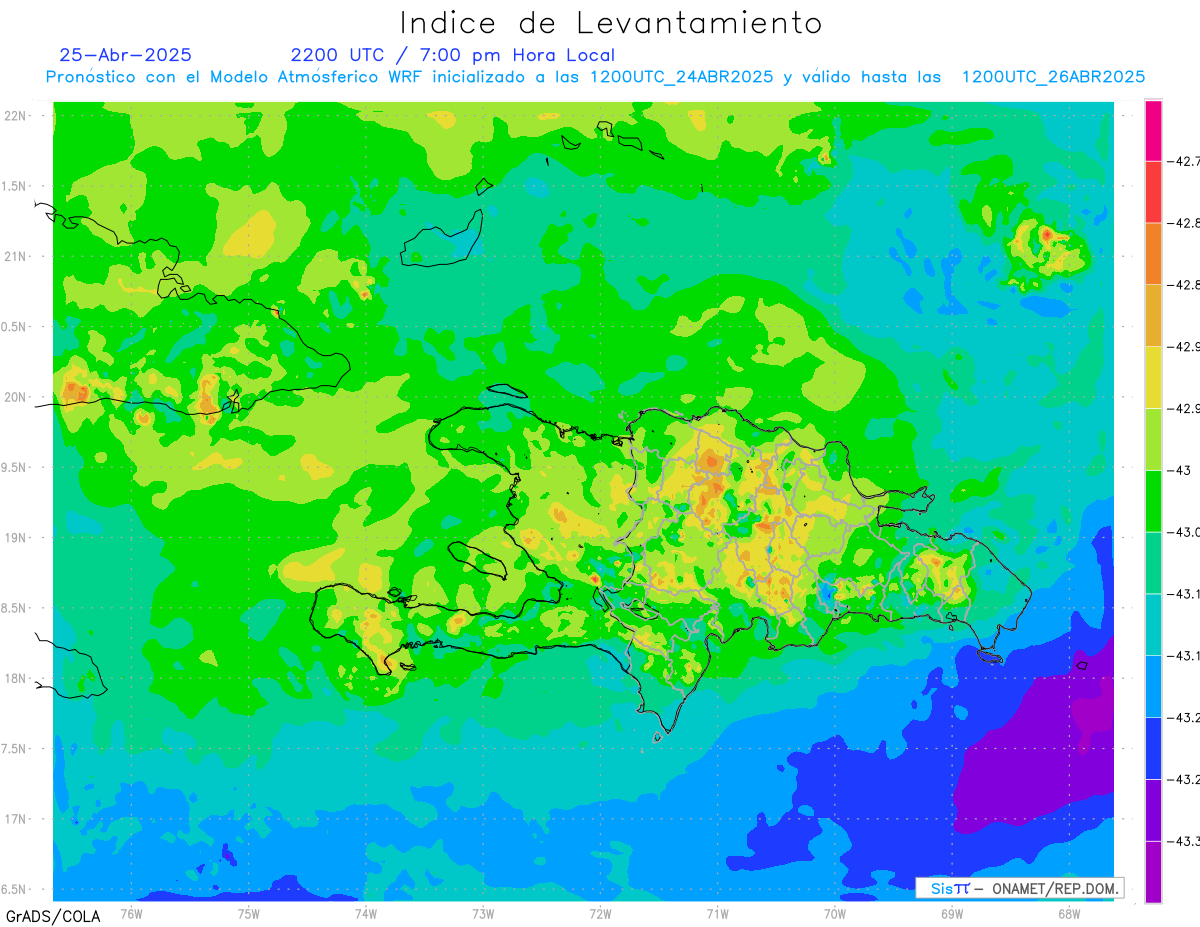Click the 'Indice de Levantamiento' title
The image size is (1200, 927).
click(x=611, y=22)
